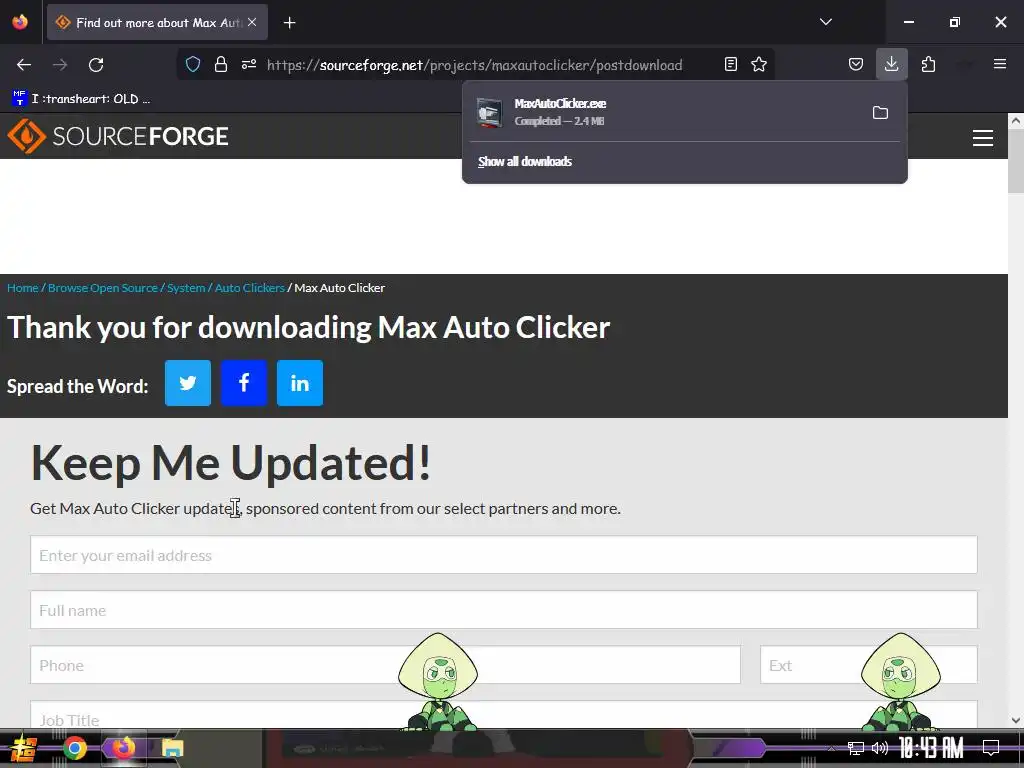Bookmark this page with the star
The image size is (1024, 768).
pyautogui.click(x=759, y=64)
